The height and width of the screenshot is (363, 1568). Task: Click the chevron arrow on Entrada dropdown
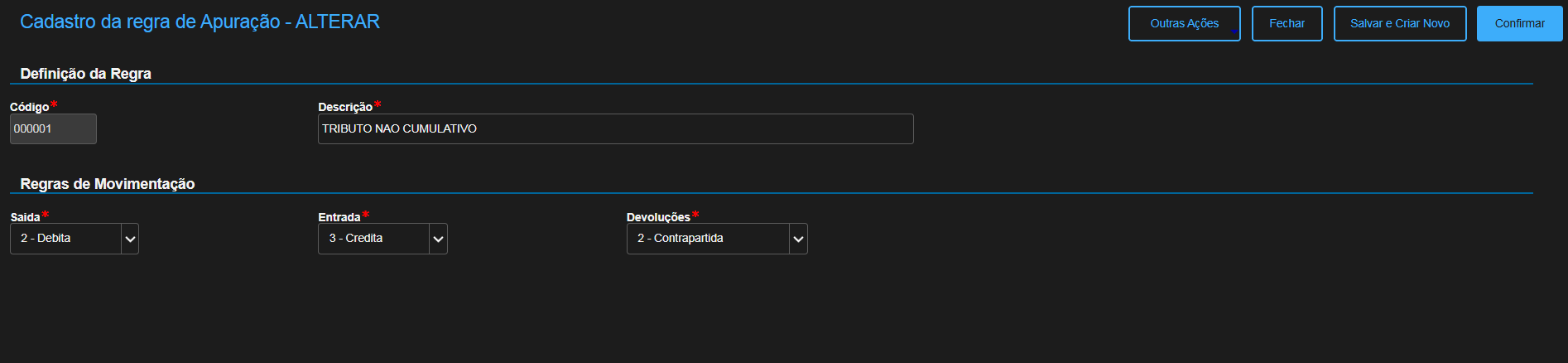point(439,239)
